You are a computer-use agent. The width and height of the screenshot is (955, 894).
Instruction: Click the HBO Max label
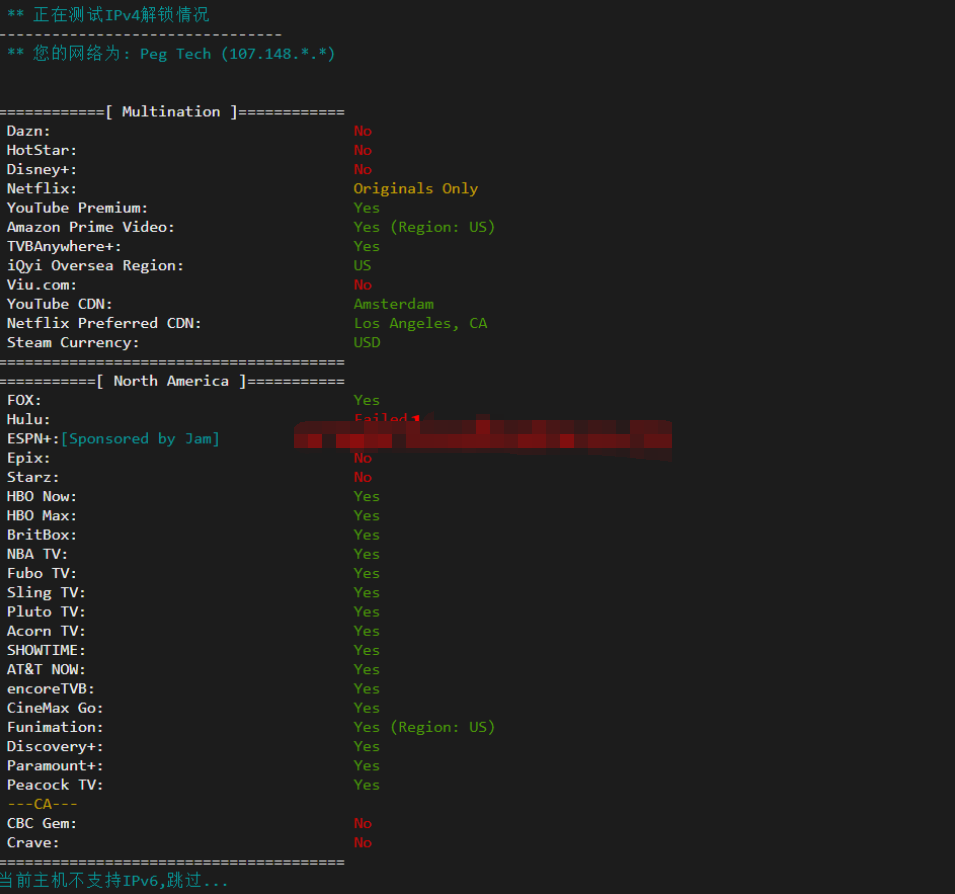pyautogui.click(x=42, y=516)
